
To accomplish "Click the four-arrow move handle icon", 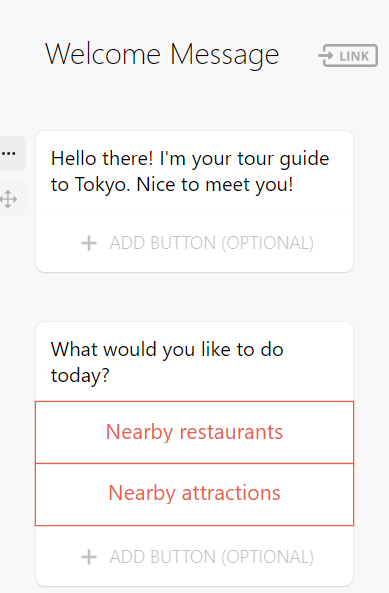I will tap(8, 199).
